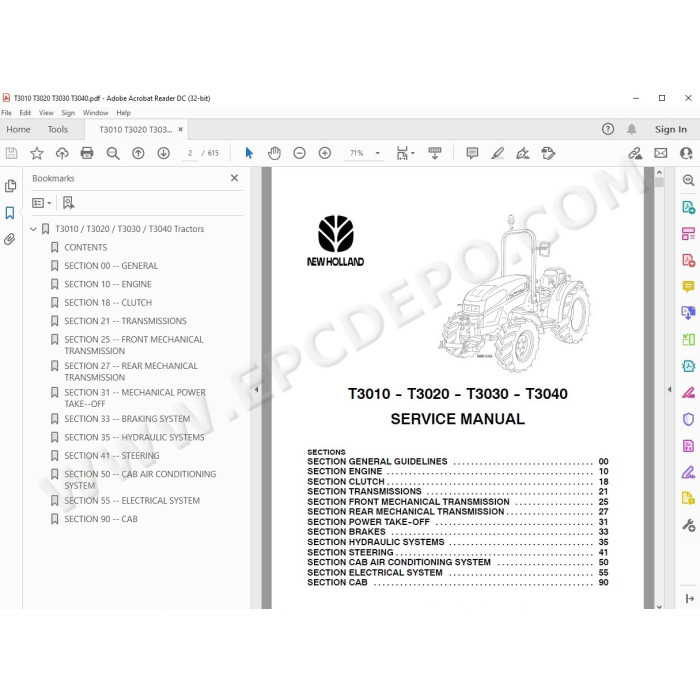Collapse the T3010 / T3020 tractors bookmark tree
The width and height of the screenshot is (700, 700).
[x=33, y=229]
